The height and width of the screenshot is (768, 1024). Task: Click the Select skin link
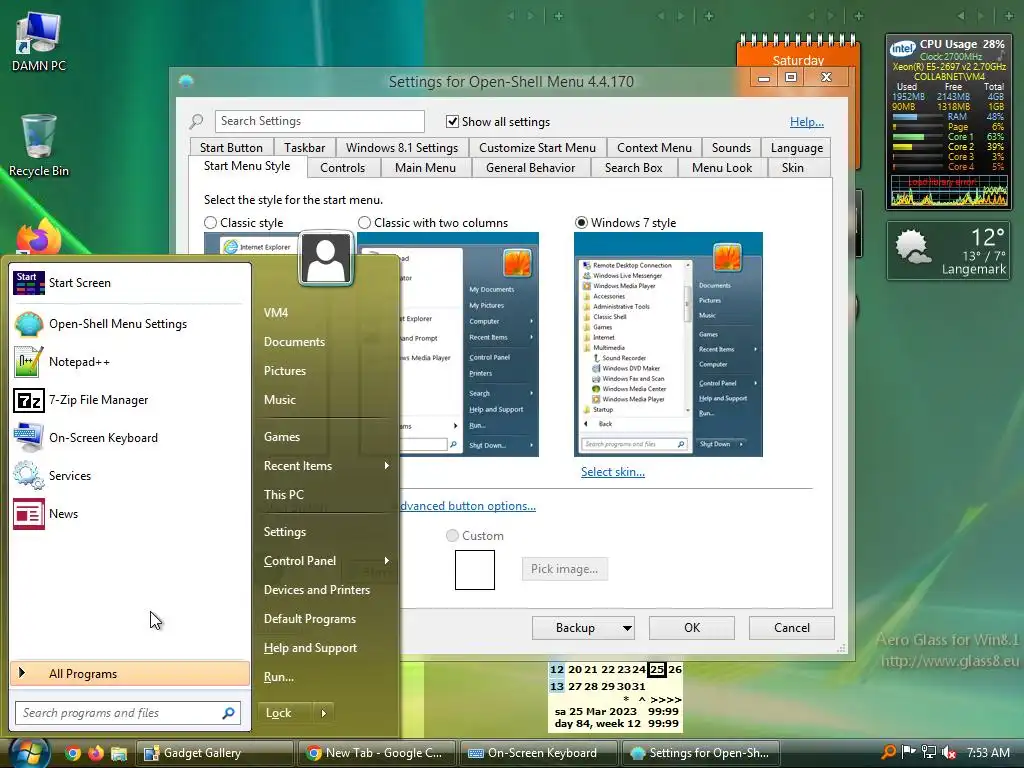[x=613, y=472]
